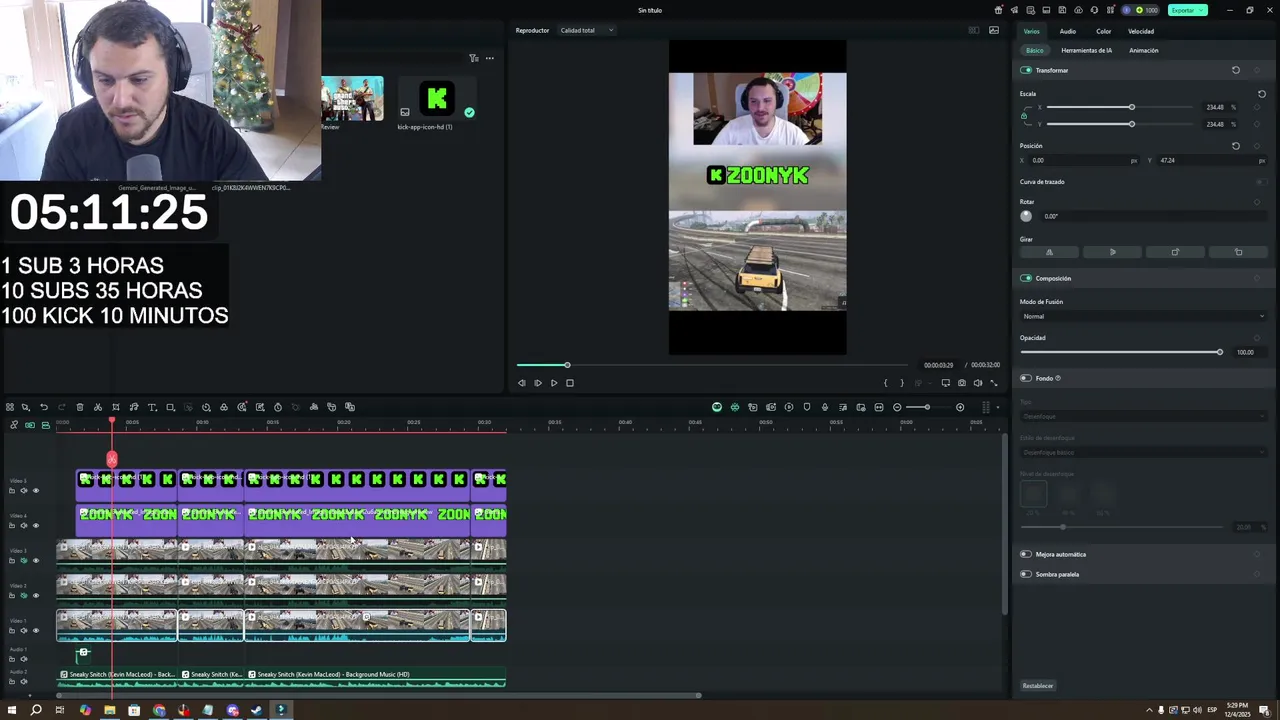The image size is (1280, 720).
Task: Zoom out the timeline with minus icon
Action: tap(897, 407)
